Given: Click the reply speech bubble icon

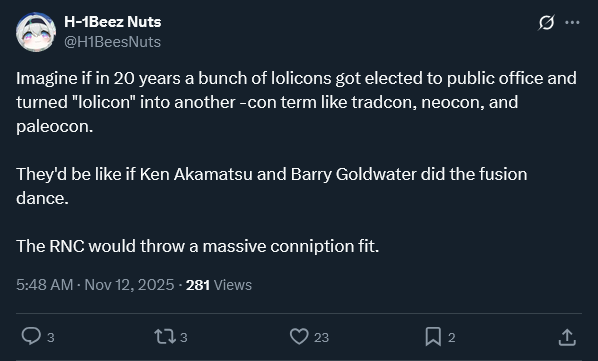Looking at the screenshot, I should tap(31, 336).
